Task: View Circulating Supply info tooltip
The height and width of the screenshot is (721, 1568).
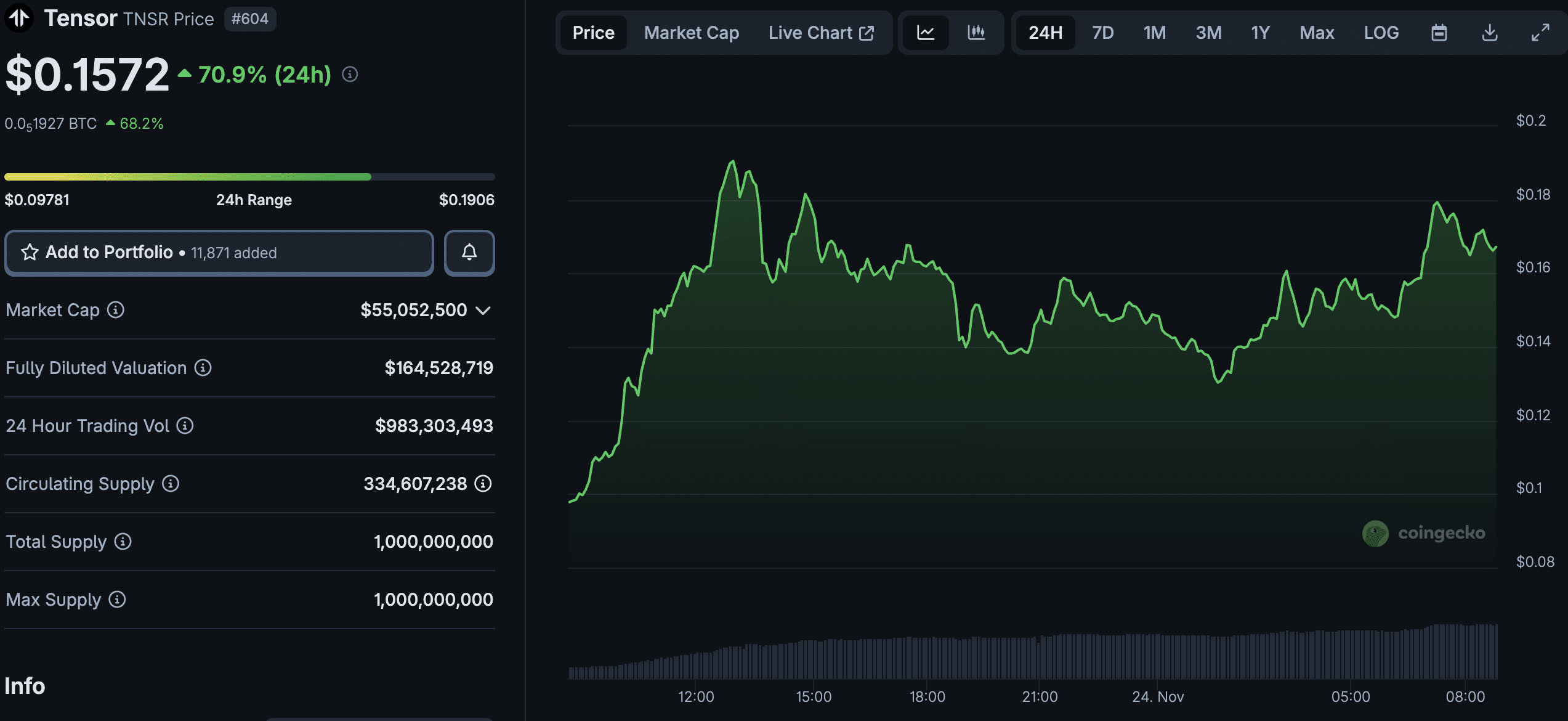Action: point(170,484)
